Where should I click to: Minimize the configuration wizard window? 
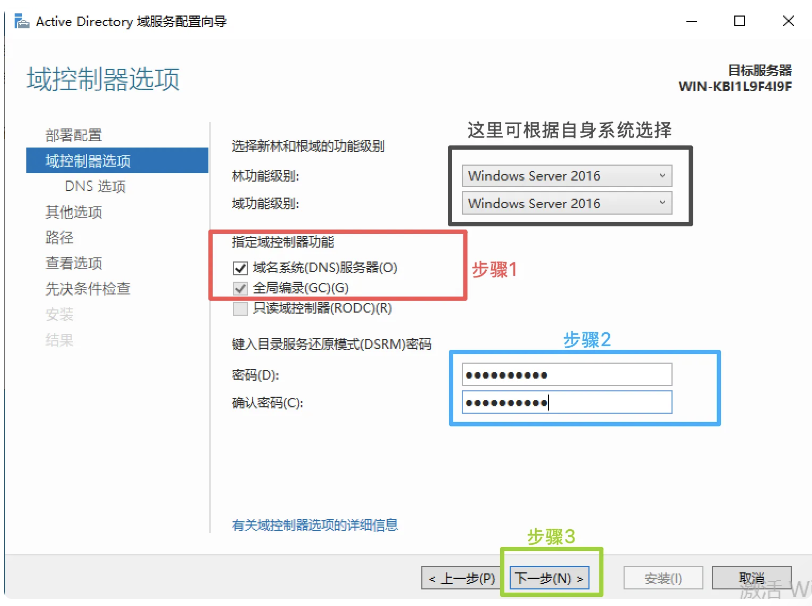(x=692, y=21)
